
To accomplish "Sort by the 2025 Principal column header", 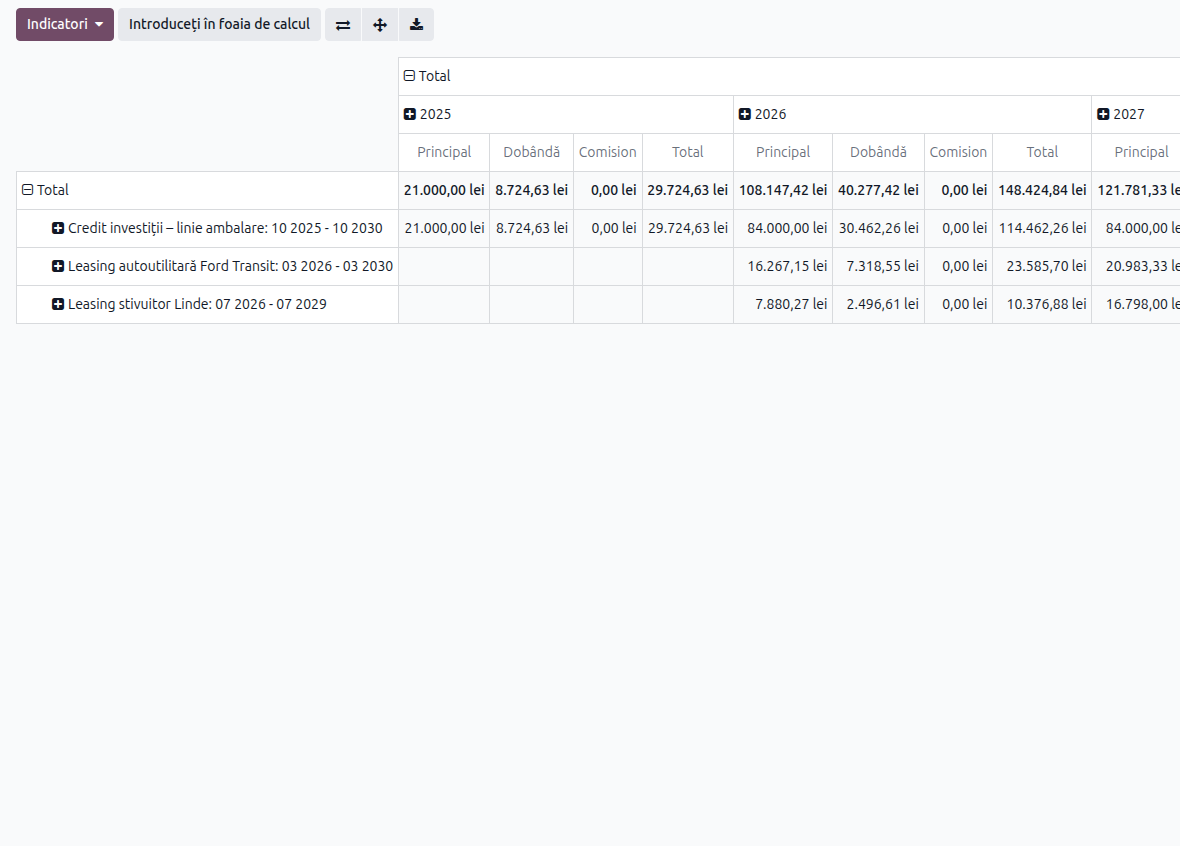I will (x=444, y=152).
